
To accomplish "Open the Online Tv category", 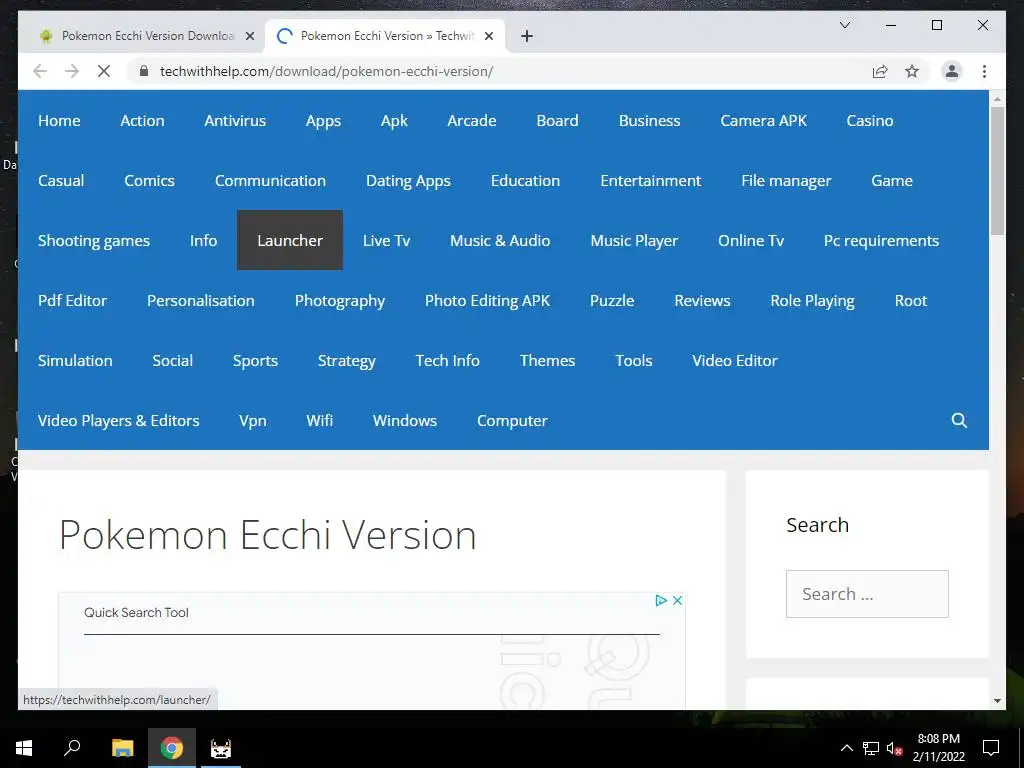I will (750, 240).
